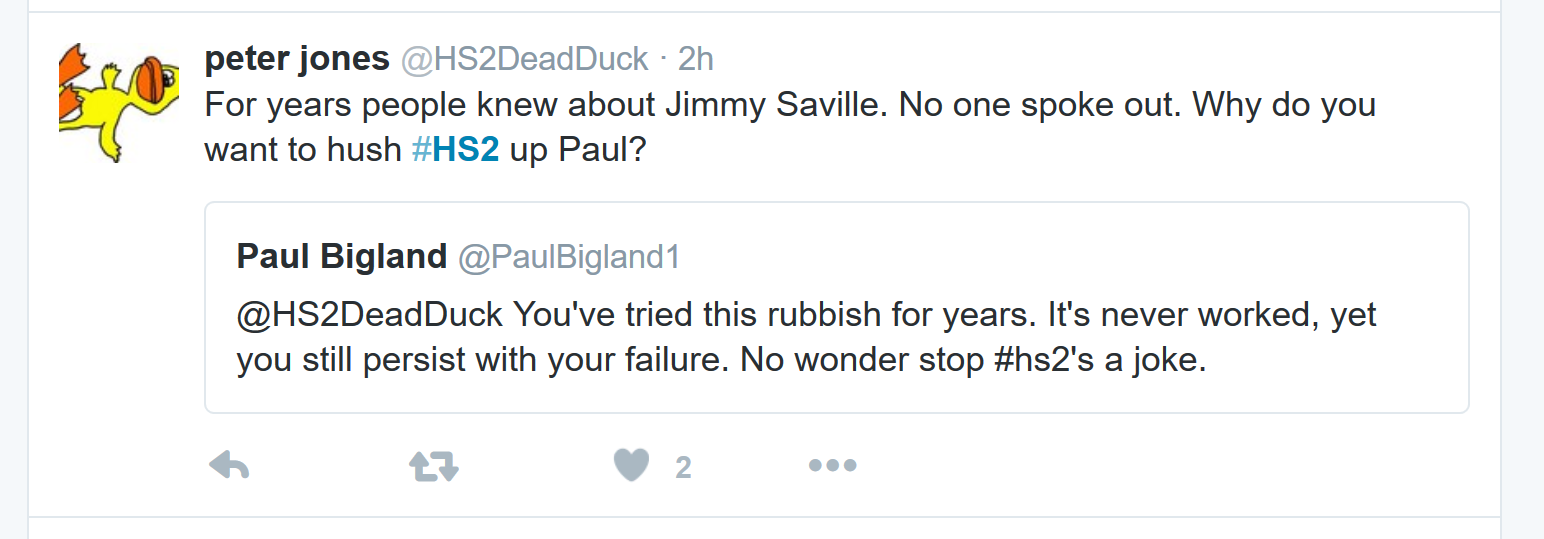This screenshot has width=1544, height=539.
Task: Click the @HS2DeadDuck mention in quoted tweet
Action: click(370, 314)
